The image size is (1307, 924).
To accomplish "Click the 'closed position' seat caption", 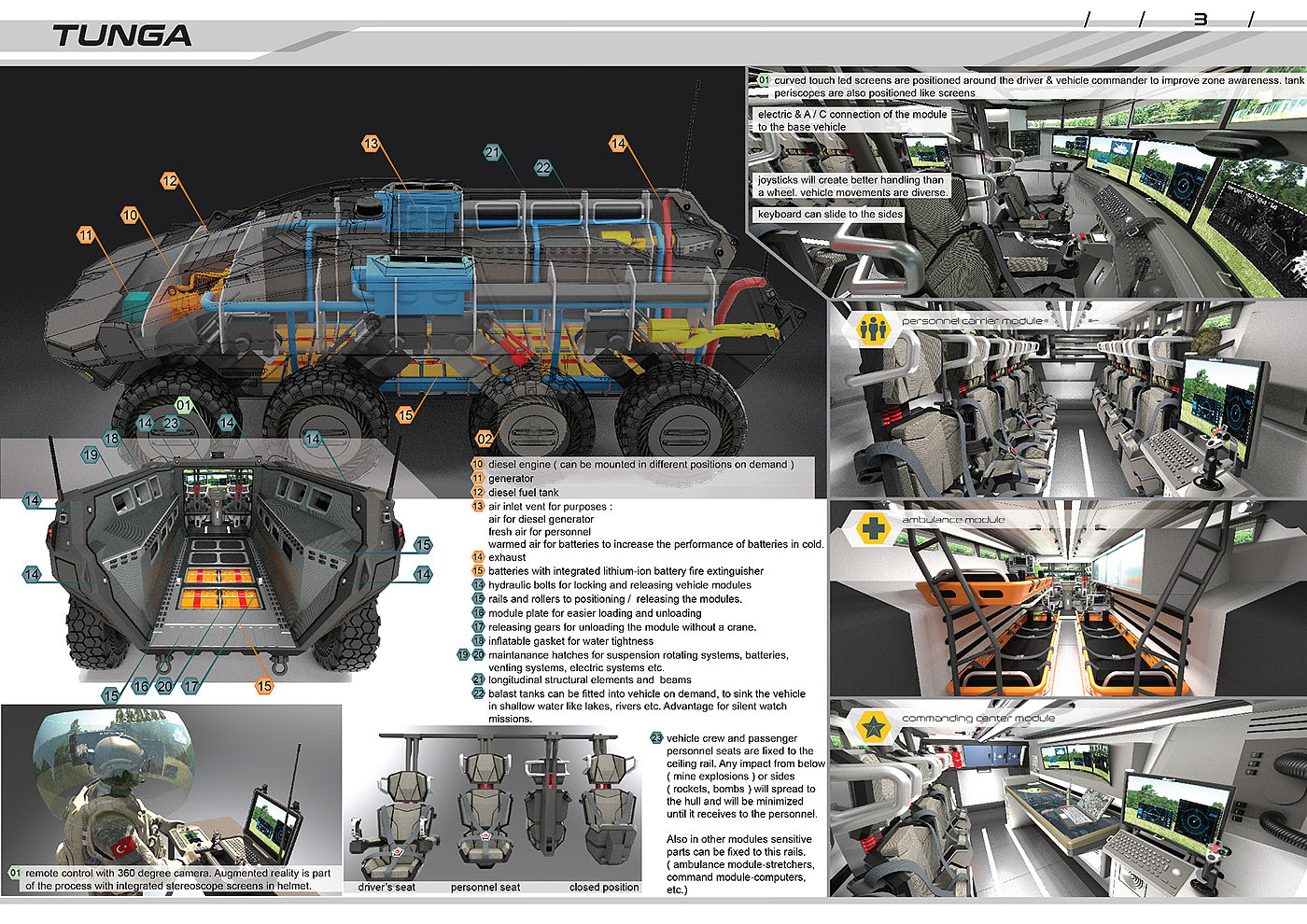I will click(x=604, y=887).
